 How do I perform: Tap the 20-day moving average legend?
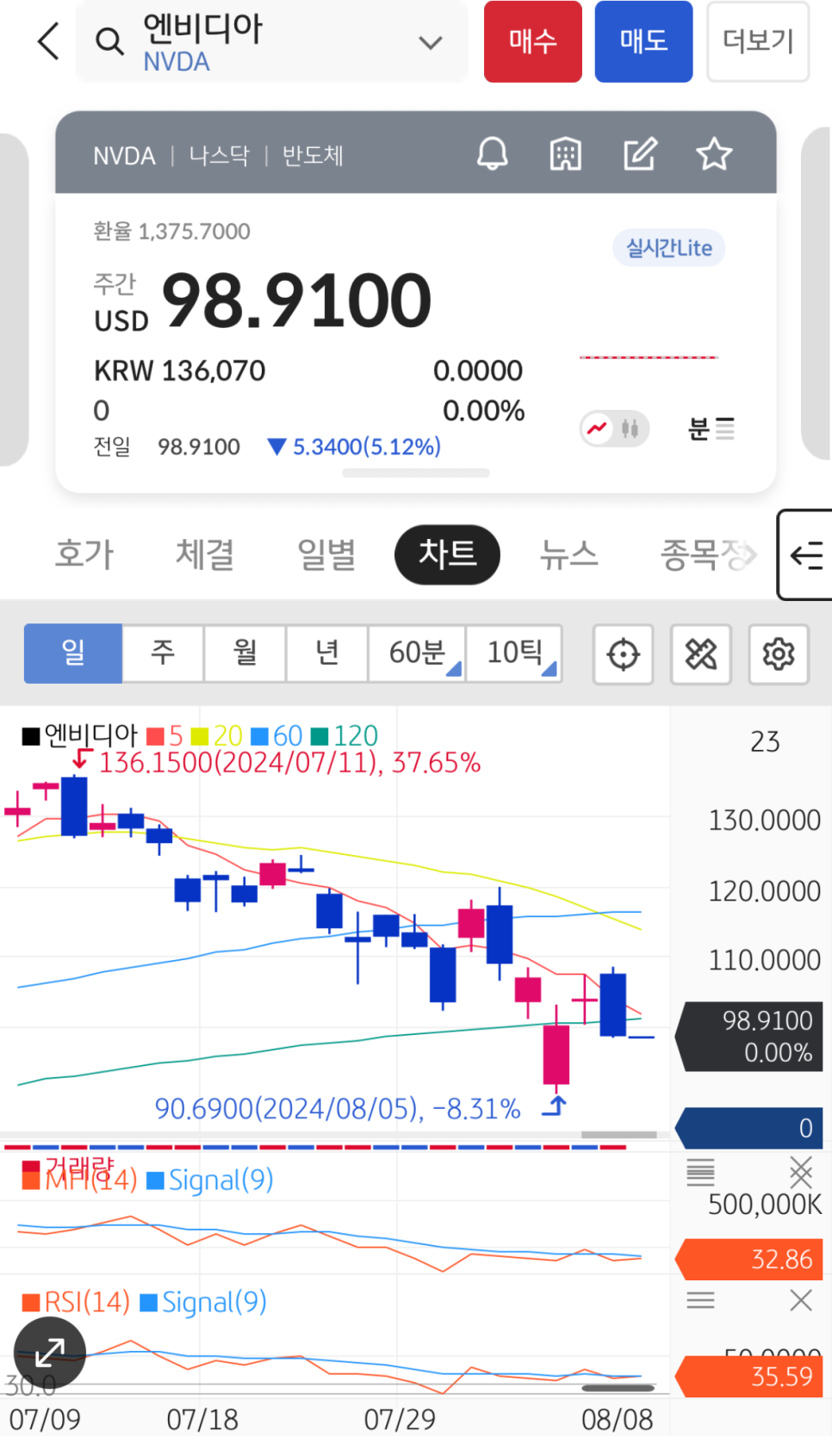pyautogui.click(x=217, y=735)
